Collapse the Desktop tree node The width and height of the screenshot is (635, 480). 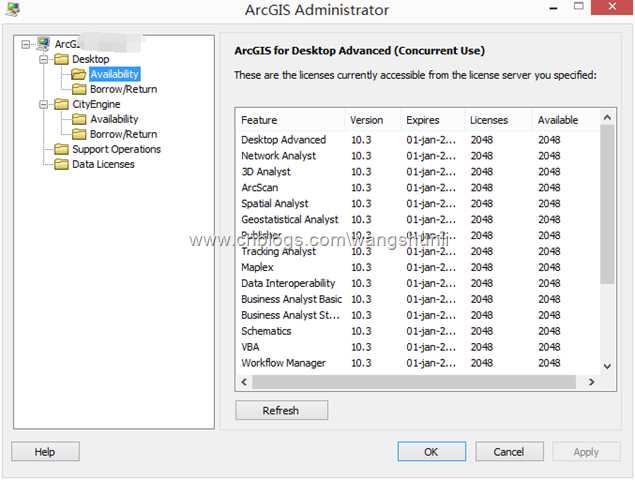[x=43, y=60]
